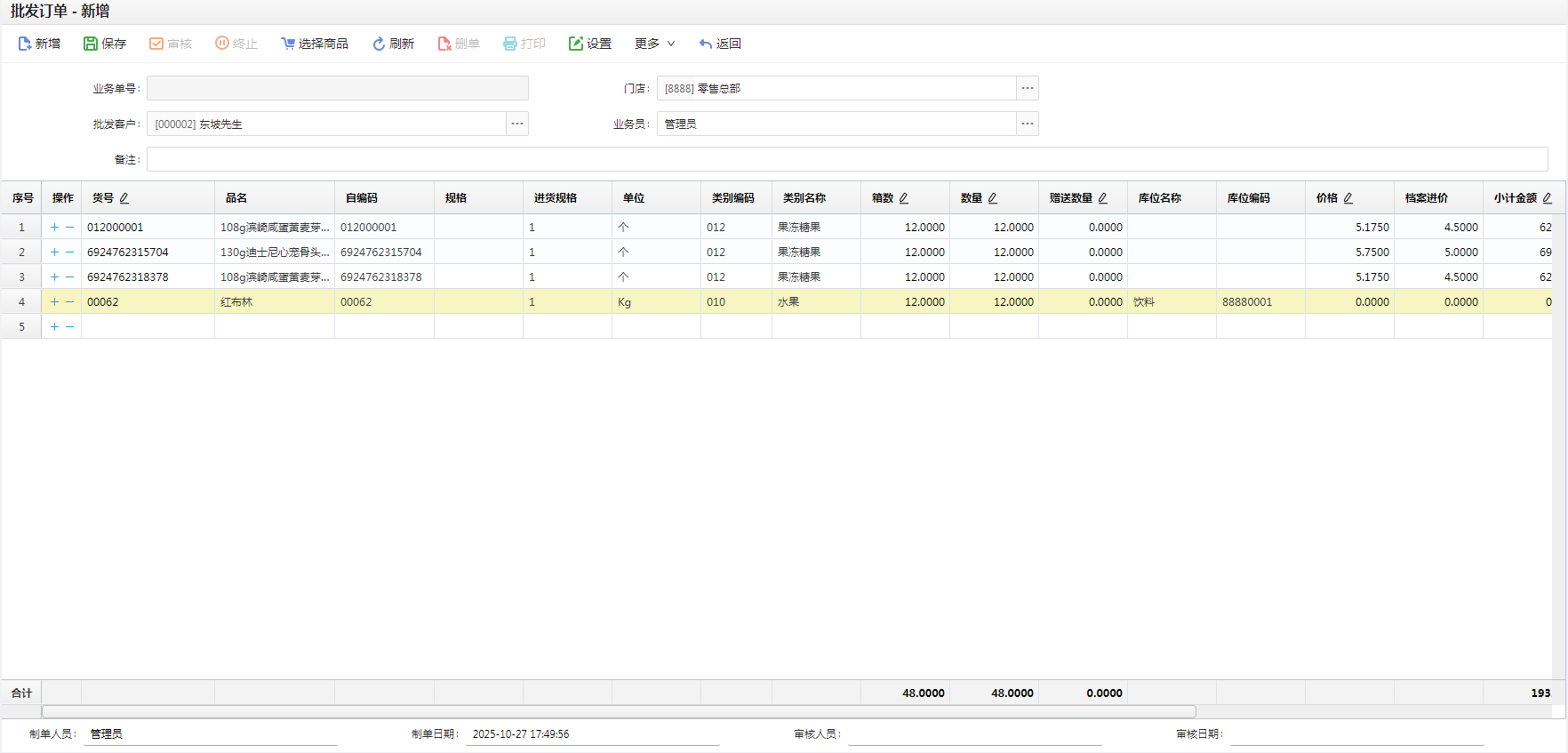Open the 门店 store lookup ellipsis button

coord(1028,88)
